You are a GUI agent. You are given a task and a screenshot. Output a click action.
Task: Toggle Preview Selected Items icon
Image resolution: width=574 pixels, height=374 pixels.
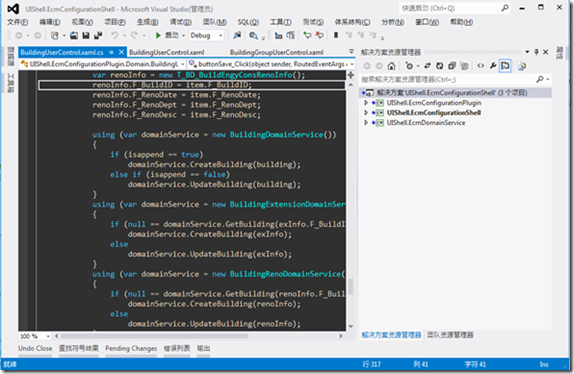click(x=505, y=66)
